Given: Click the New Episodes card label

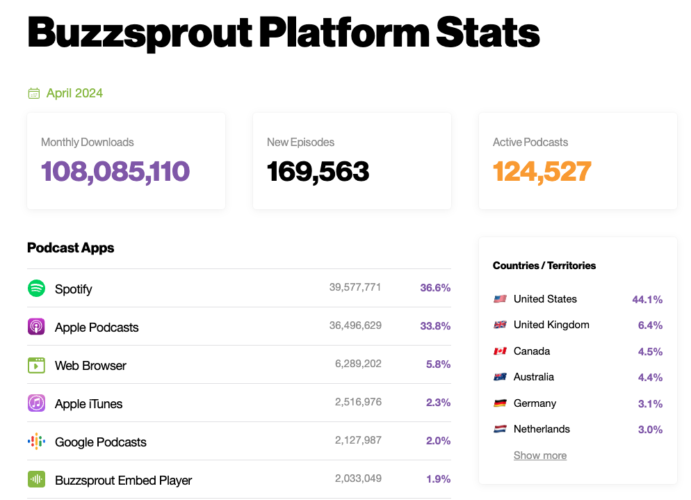Looking at the screenshot, I should point(301,142).
